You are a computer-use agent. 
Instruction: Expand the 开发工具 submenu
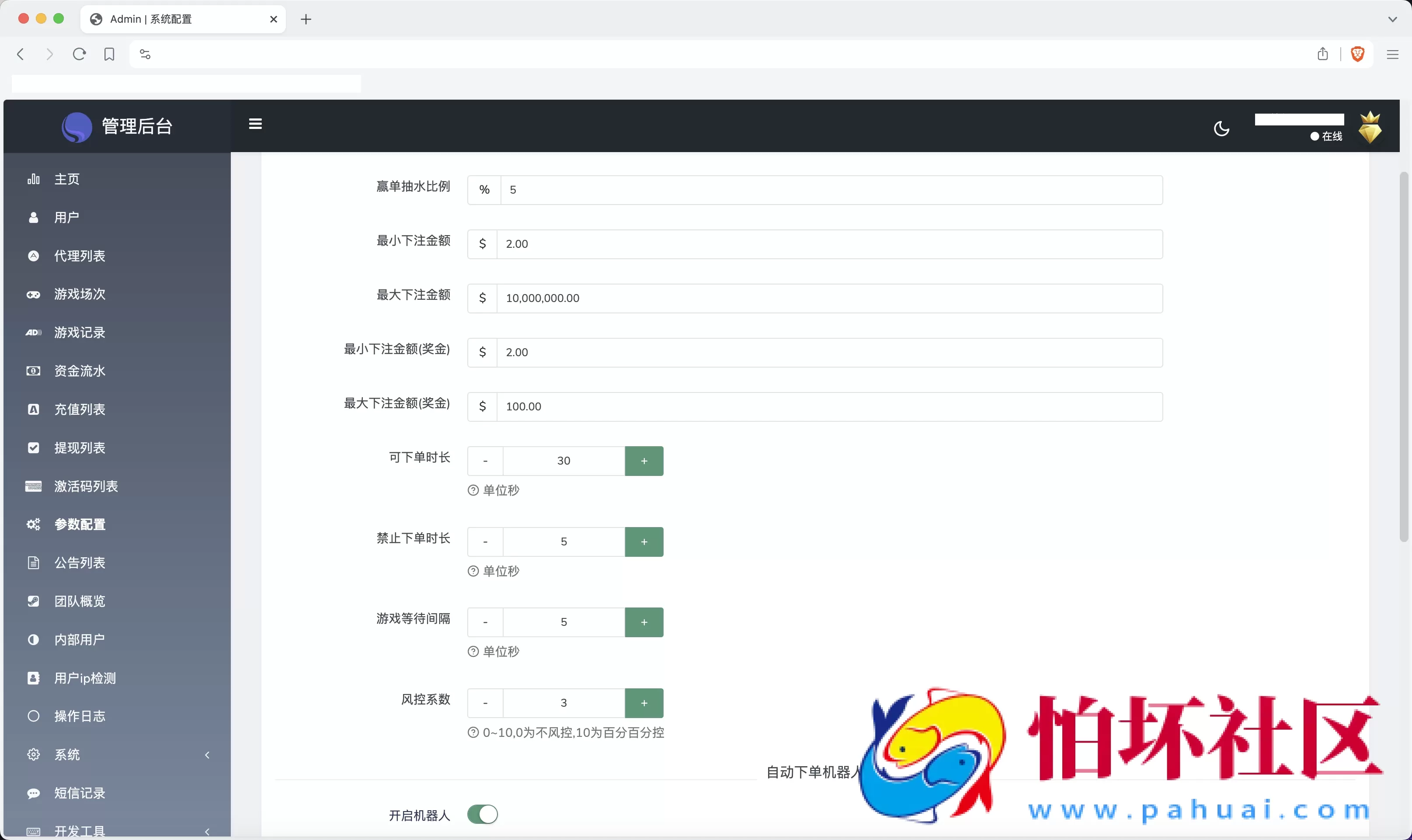[x=207, y=831]
